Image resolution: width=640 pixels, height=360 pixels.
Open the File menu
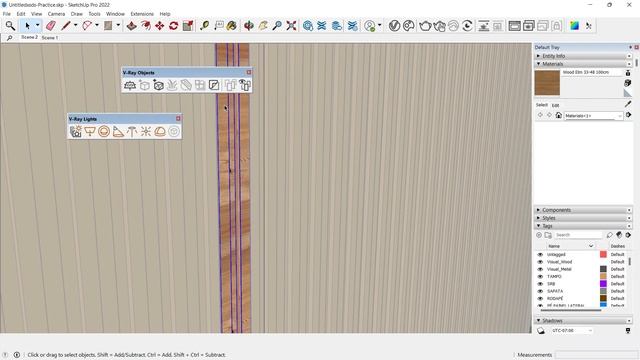coord(7,14)
